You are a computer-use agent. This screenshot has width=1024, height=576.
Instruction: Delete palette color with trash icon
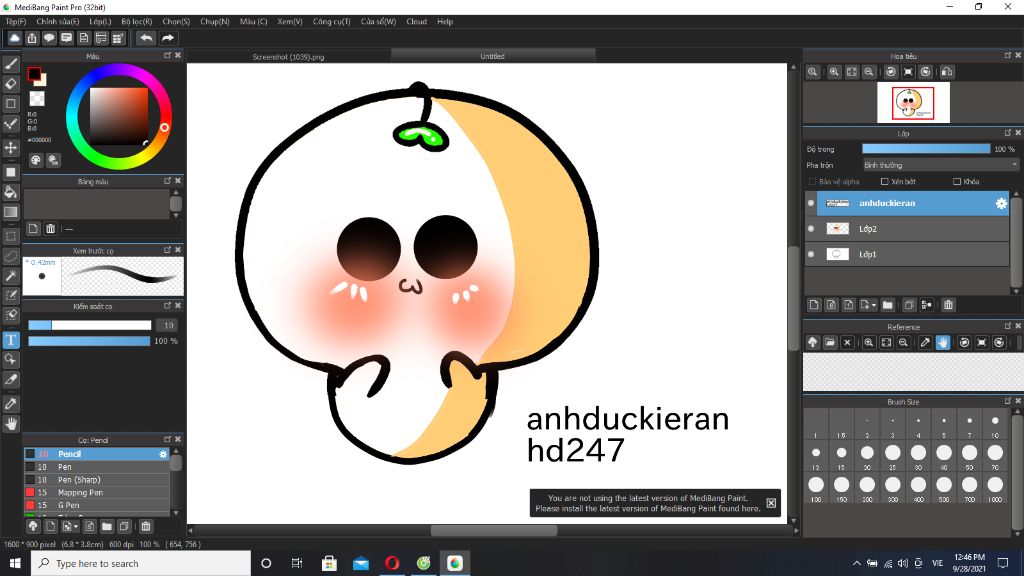(x=50, y=229)
